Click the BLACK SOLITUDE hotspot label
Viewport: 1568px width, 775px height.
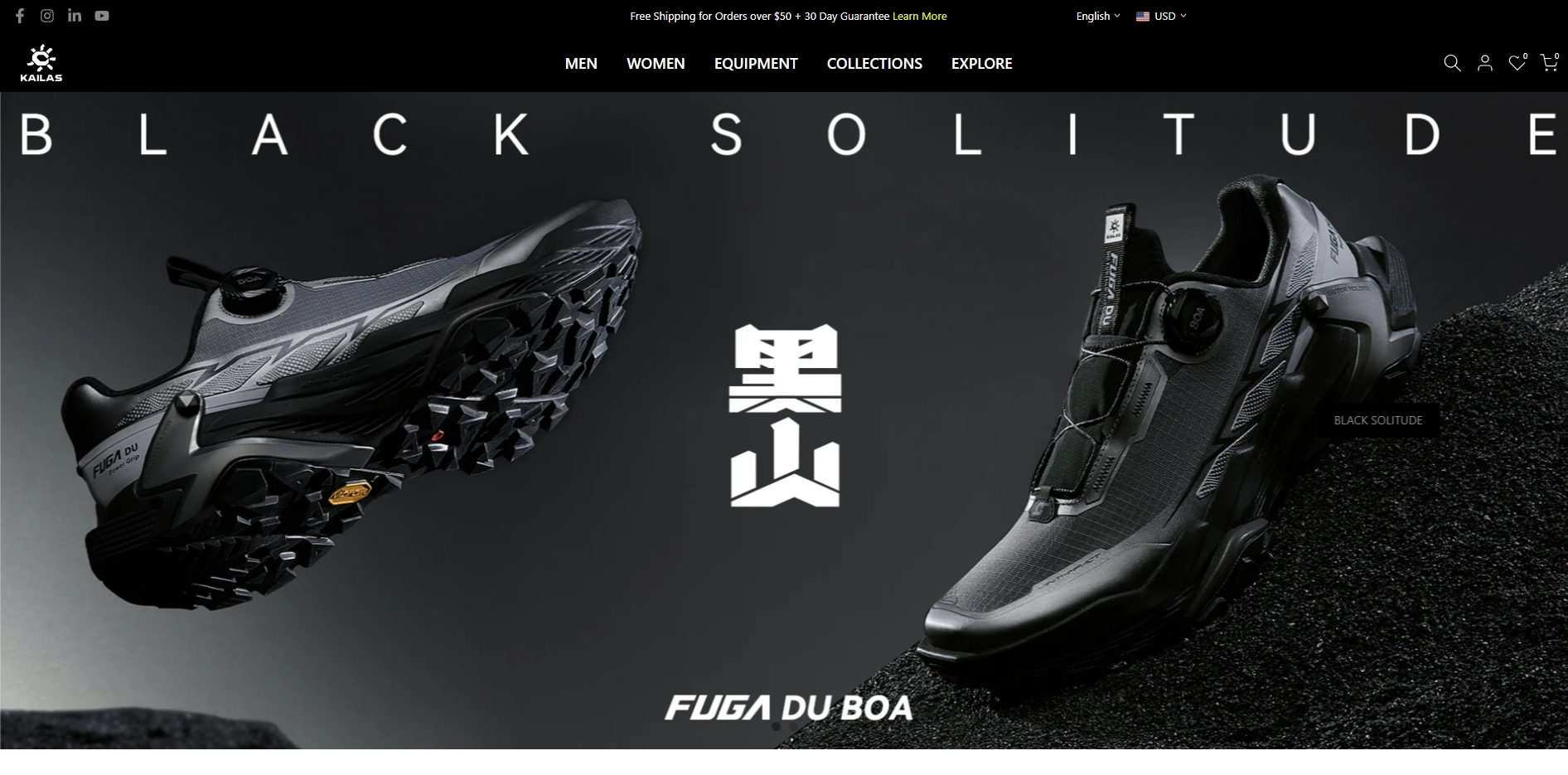[x=1378, y=420]
